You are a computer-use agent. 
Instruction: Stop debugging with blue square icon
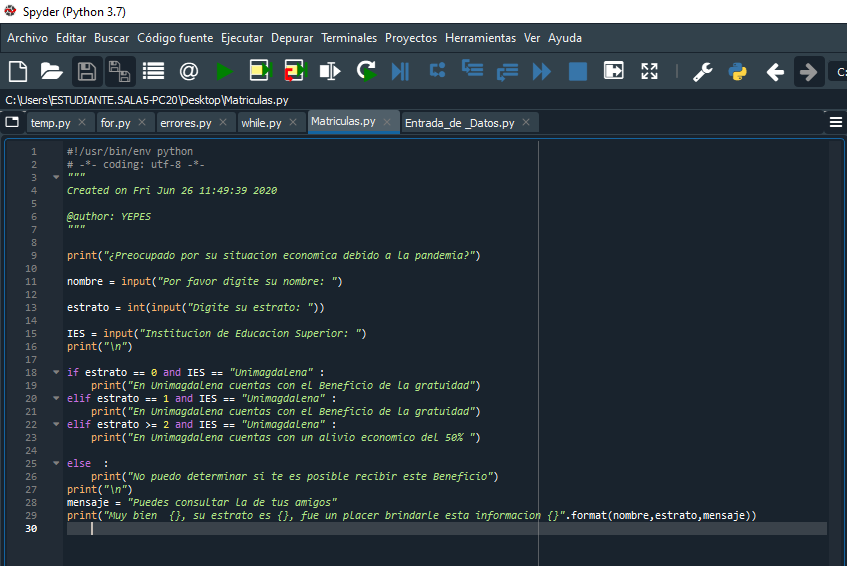pos(577,71)
